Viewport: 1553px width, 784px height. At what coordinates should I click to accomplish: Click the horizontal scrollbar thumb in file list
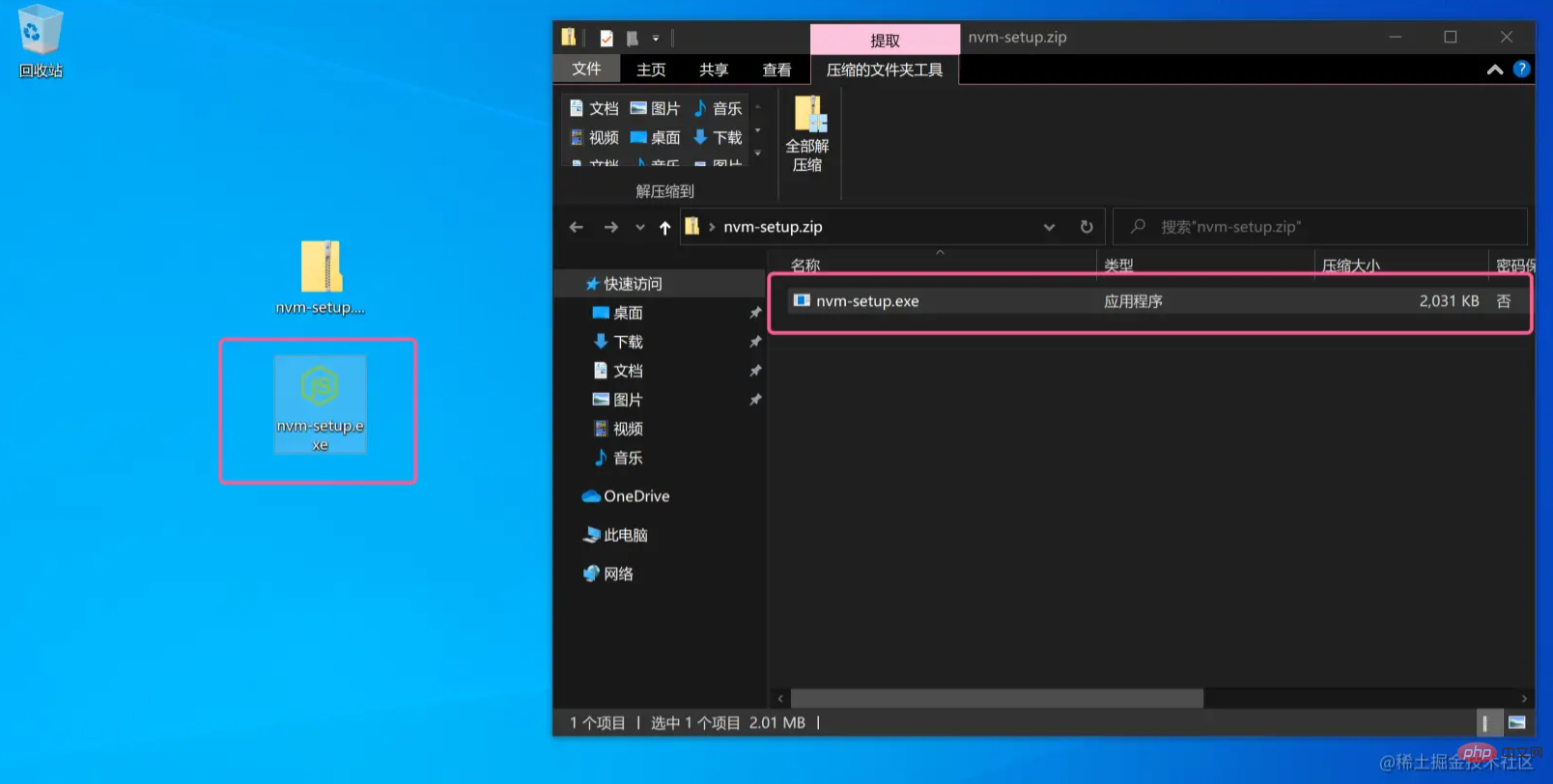click(x=997, y=698)
